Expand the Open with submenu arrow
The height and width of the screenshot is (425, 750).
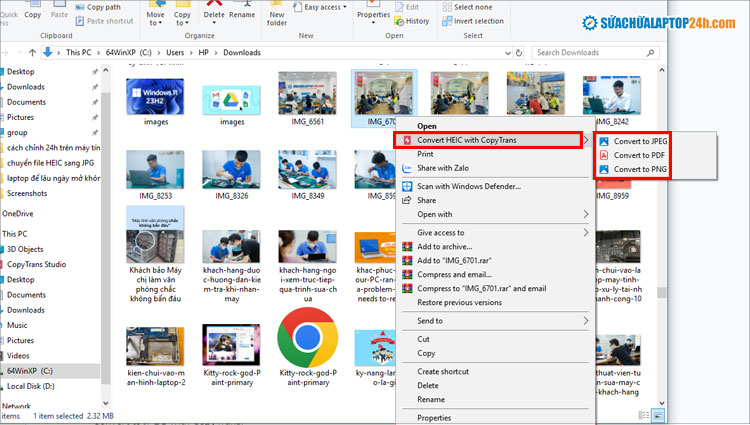pos(585,214)
